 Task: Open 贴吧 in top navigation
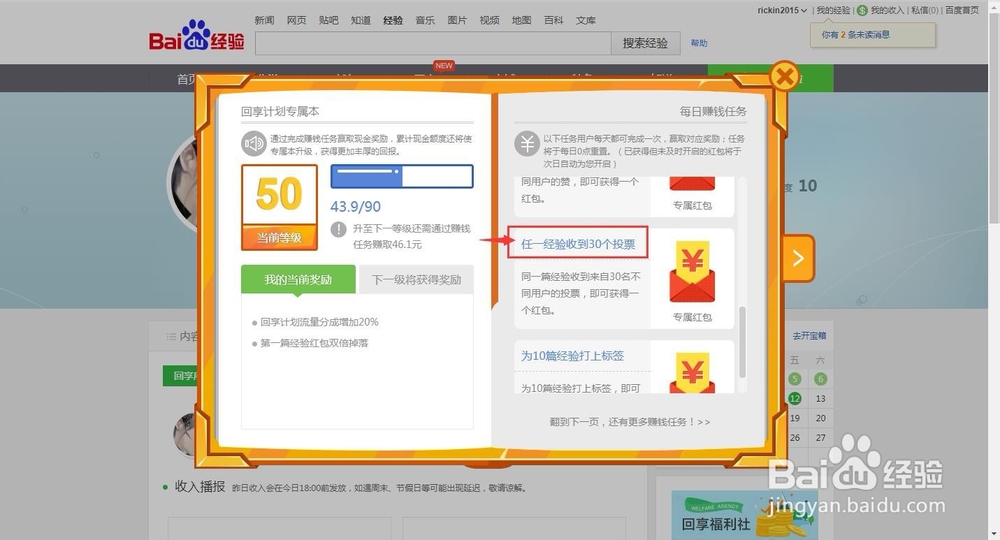tap(328, 20)
